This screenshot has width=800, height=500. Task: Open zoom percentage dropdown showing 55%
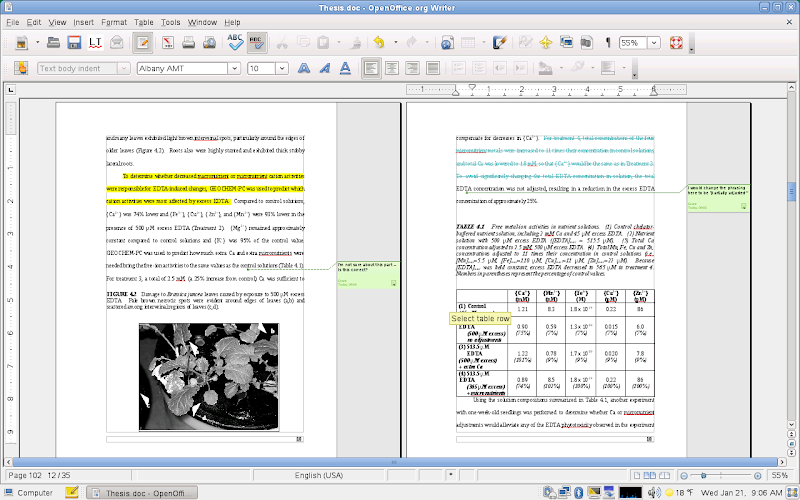point(654,43)
